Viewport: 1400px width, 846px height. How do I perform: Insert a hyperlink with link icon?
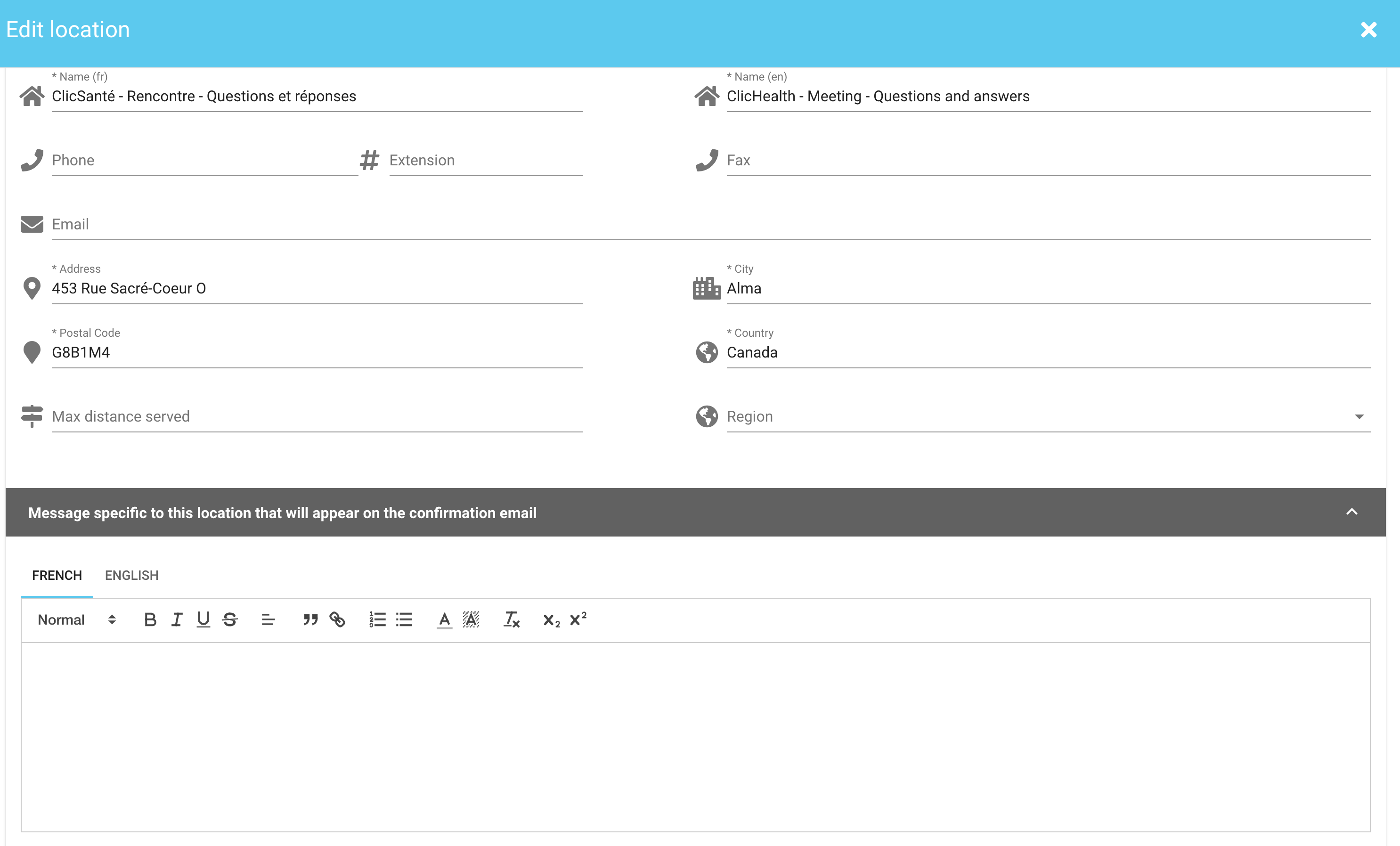(337, 619)
